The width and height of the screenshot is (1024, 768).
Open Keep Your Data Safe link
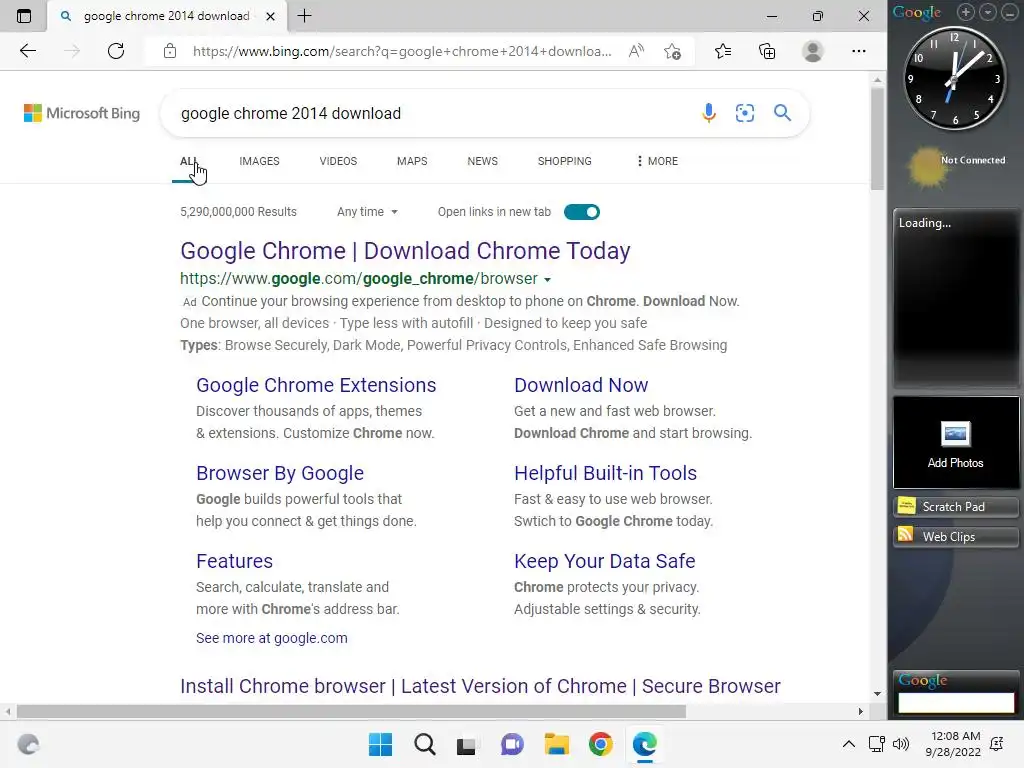(x=605, y=562)
